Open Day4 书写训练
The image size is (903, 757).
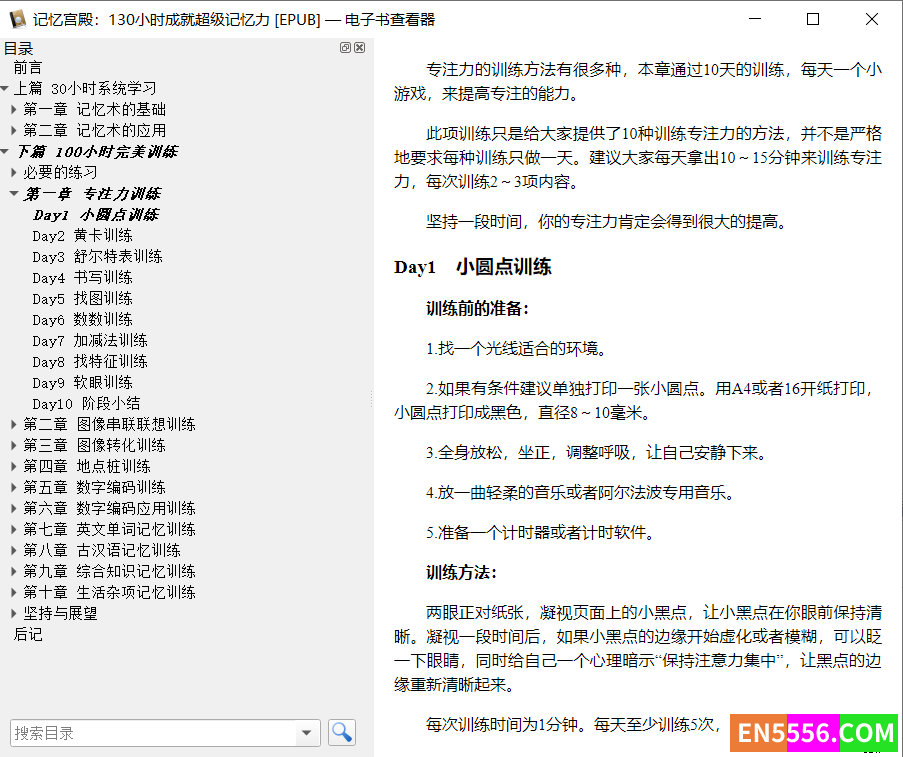click(82, 278)
